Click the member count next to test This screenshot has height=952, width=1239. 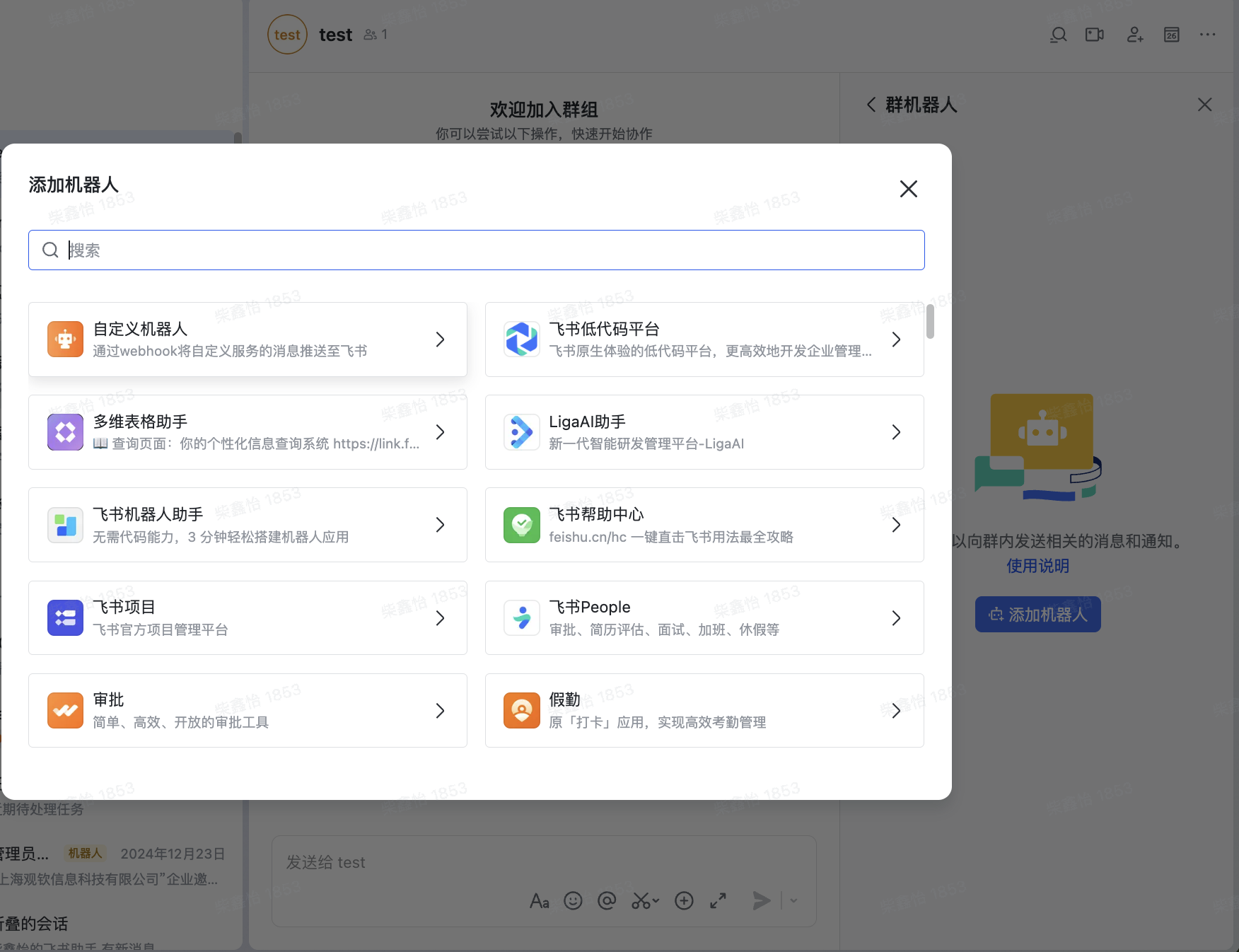coord(376,35)
